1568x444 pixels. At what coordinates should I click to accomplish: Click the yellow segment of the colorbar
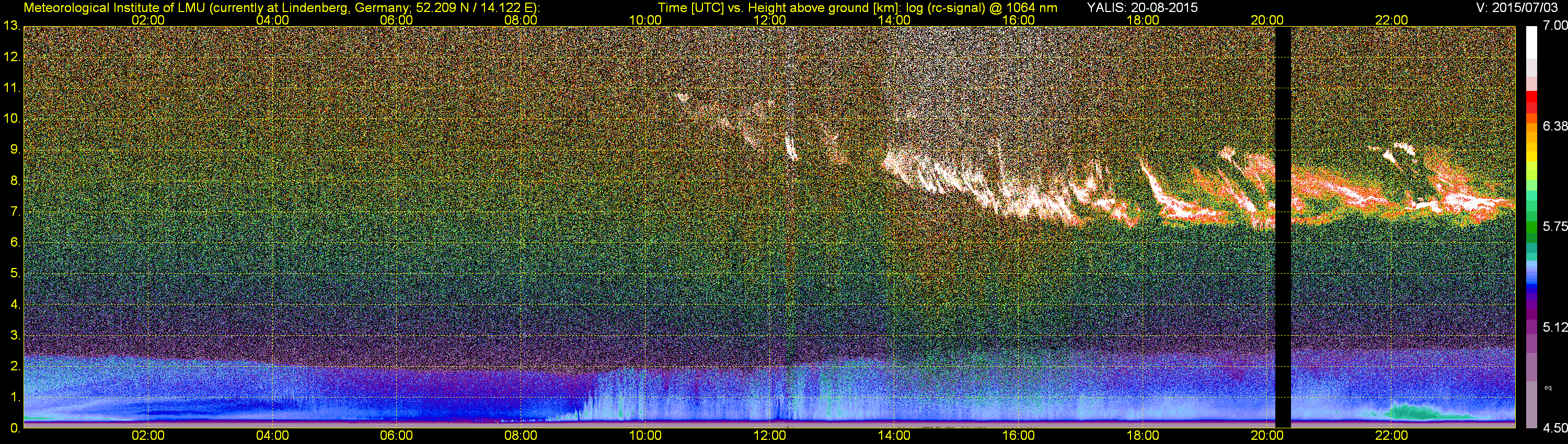click(x=1531, y=155)
